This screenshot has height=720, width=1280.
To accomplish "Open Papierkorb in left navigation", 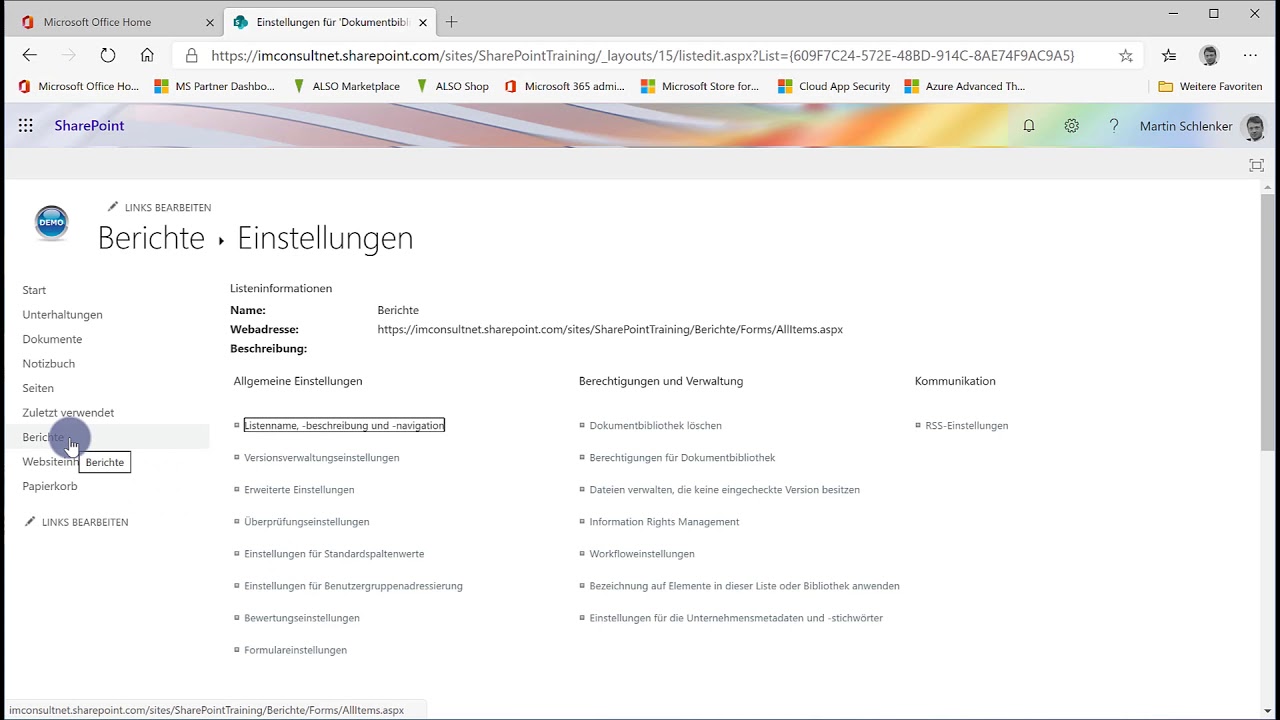I will (49, 486).
